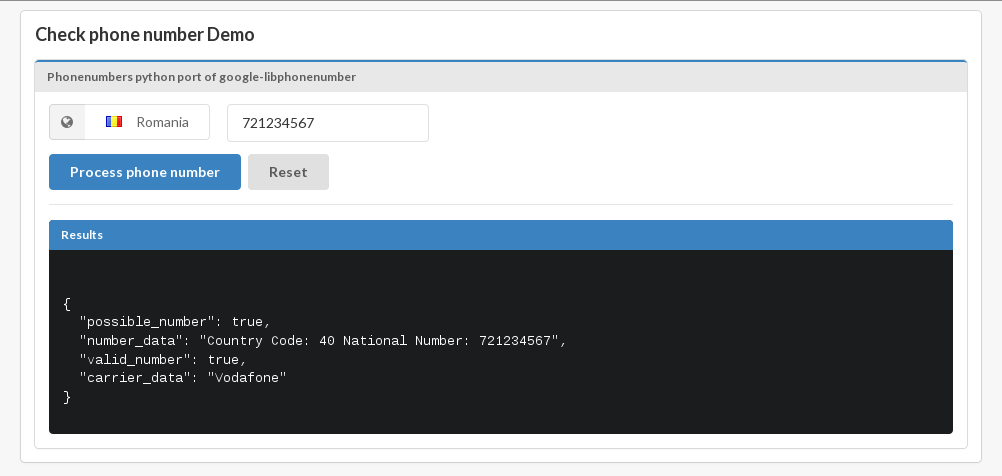Viewport: 1002px width, 476px height.
Task: Click the Reset button
Action: [x=288, y=172]
